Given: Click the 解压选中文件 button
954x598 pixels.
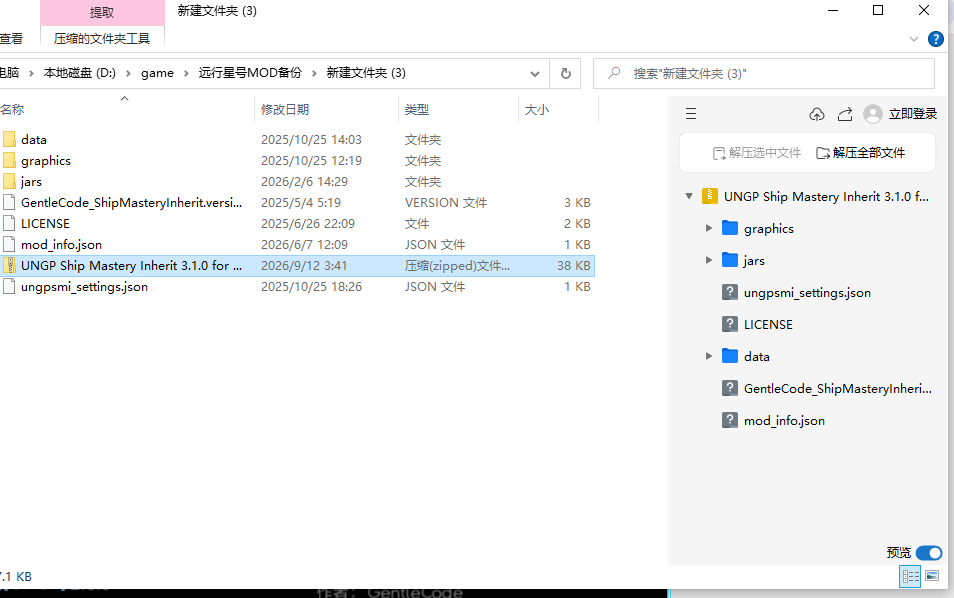Looking at the screenshot, I should coord(757,153).
